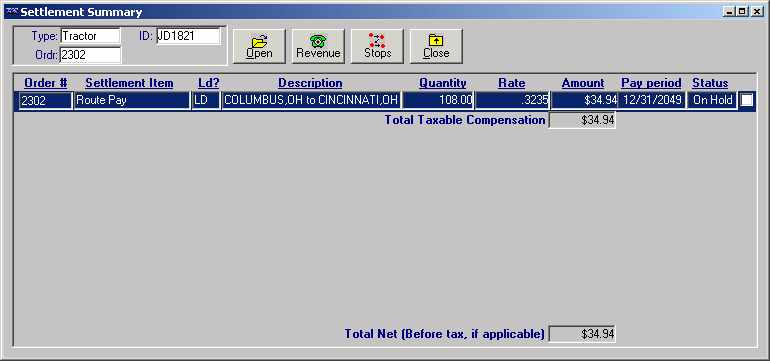Open the Revenue telephone icon button
Screen dimensions: 770x361
(318, 46)
